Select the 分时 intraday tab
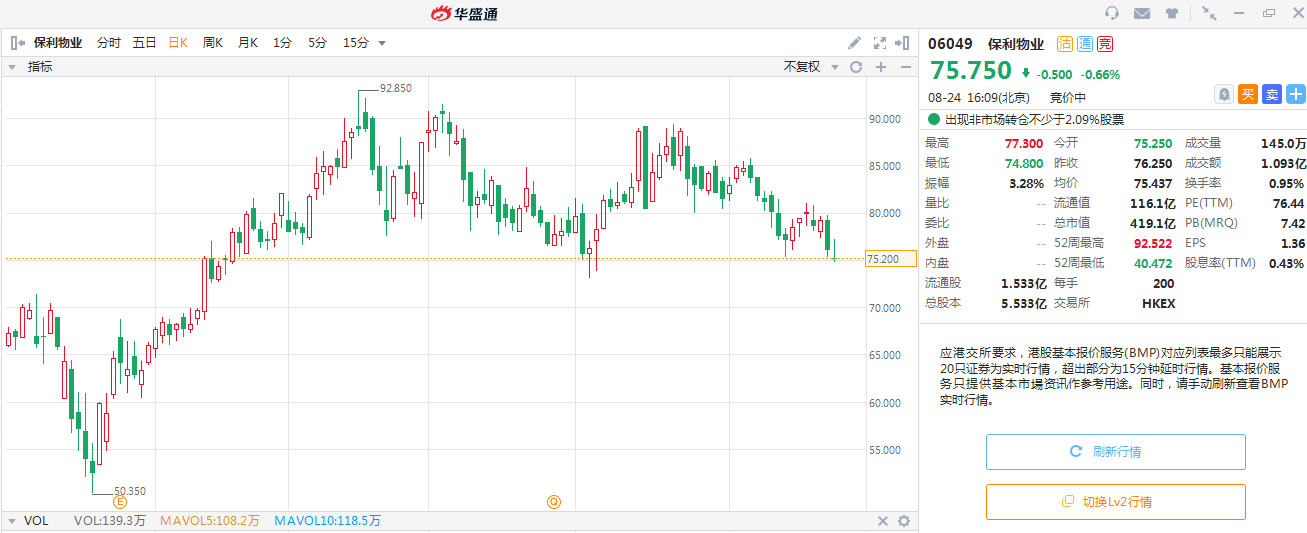Image resolution: width=1307 pixels, height=533 pixels. click(x=108, y=43)
